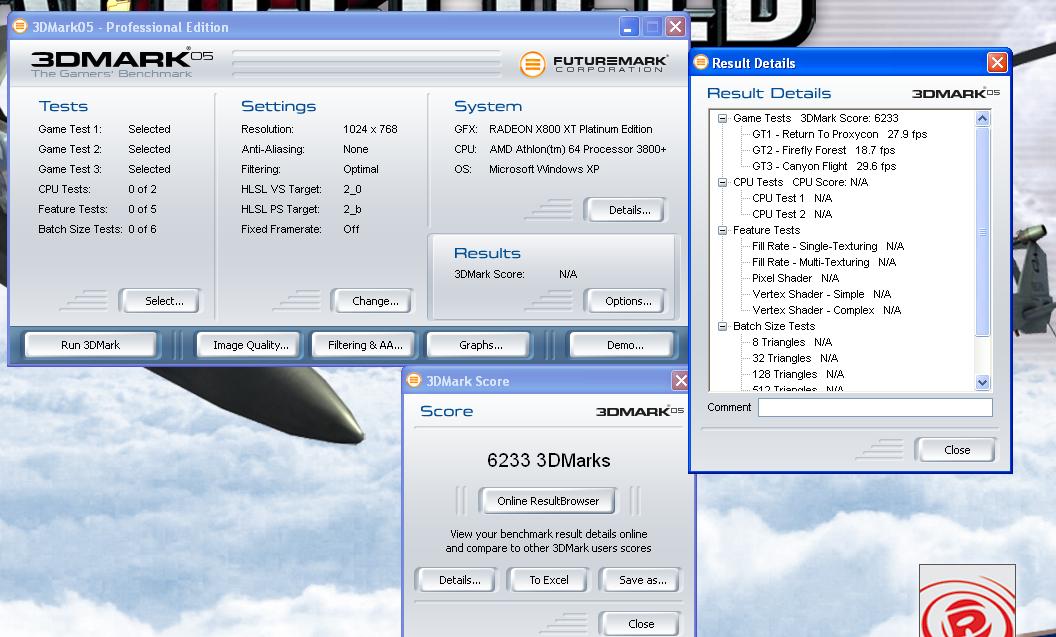
Task: Click the Result Details scrollbar thumb
Action: (x=982, y=231)
